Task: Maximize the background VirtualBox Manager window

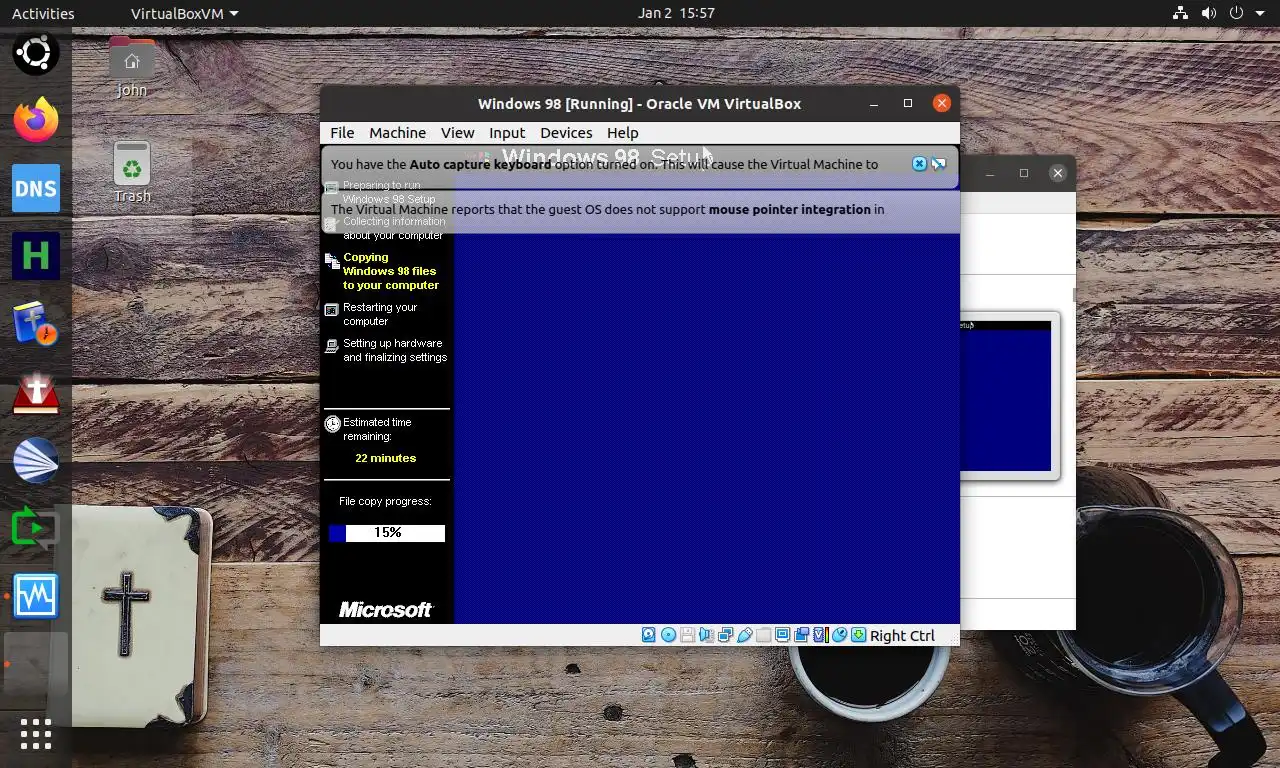Action: [1023, 173]
